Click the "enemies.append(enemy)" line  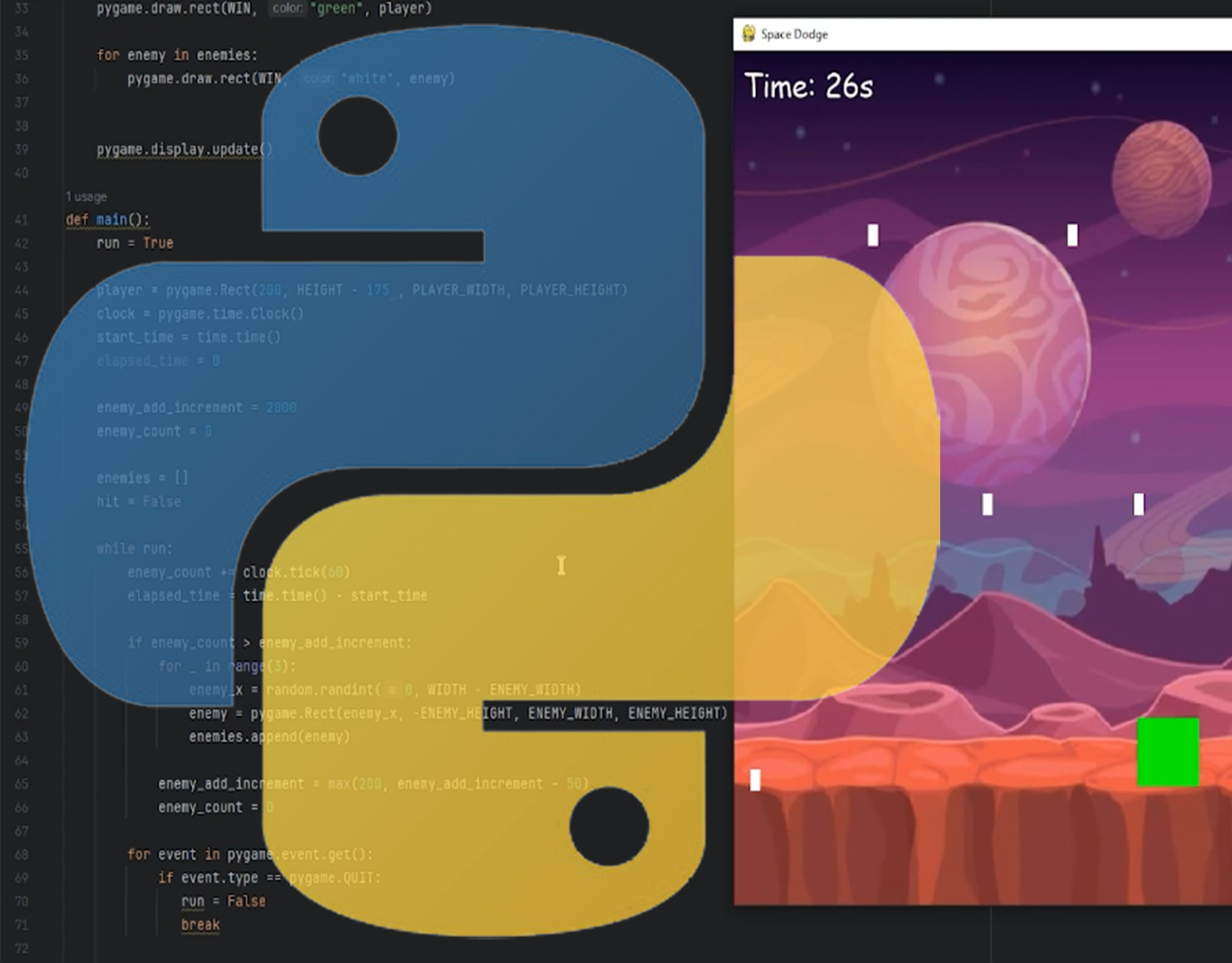pyautogui.click(x=269, y=737)
